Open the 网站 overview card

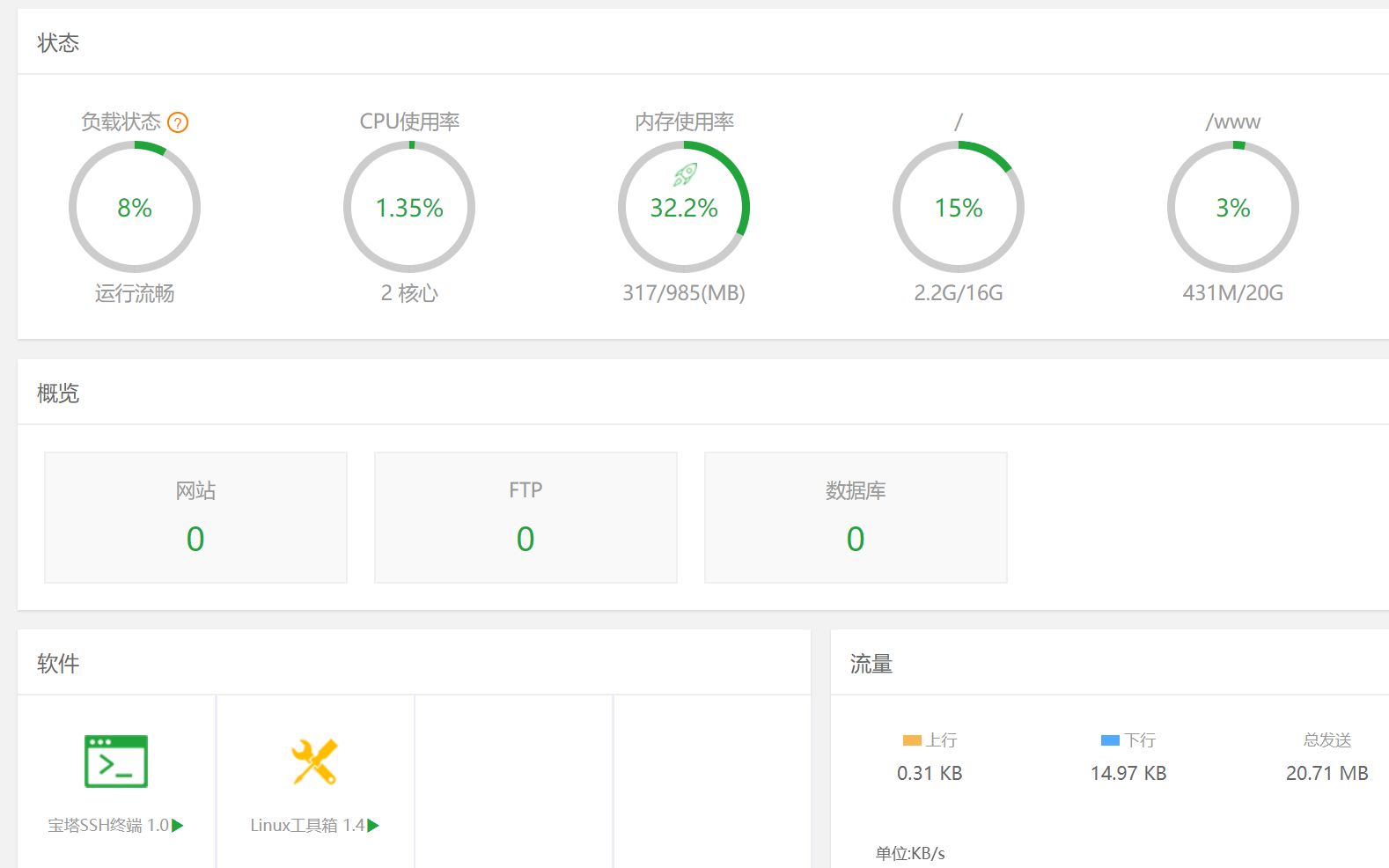coord(195,518)
